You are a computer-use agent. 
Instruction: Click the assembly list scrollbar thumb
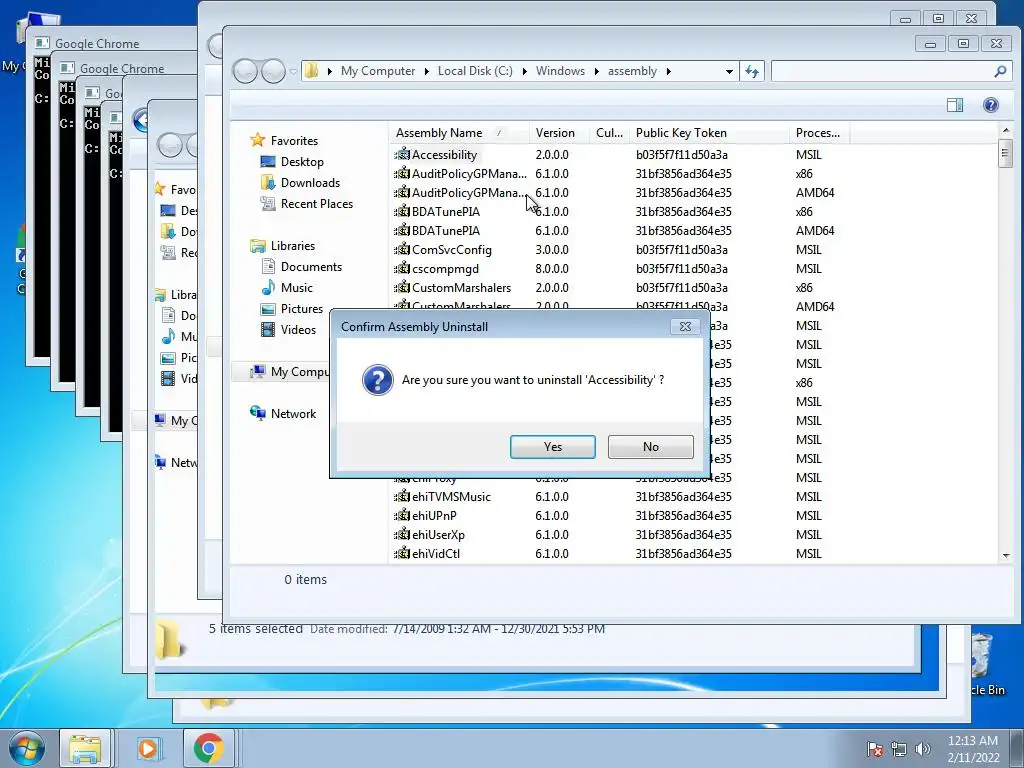coord(1006,154)
